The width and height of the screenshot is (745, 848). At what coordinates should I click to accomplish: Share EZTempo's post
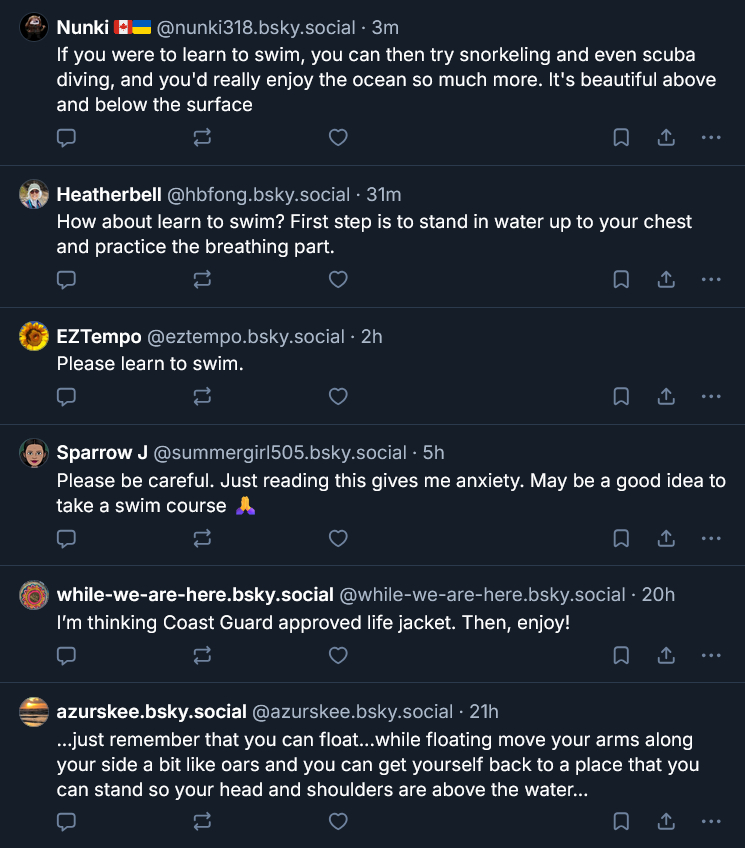pyautogui.click(x=666, y=397)
